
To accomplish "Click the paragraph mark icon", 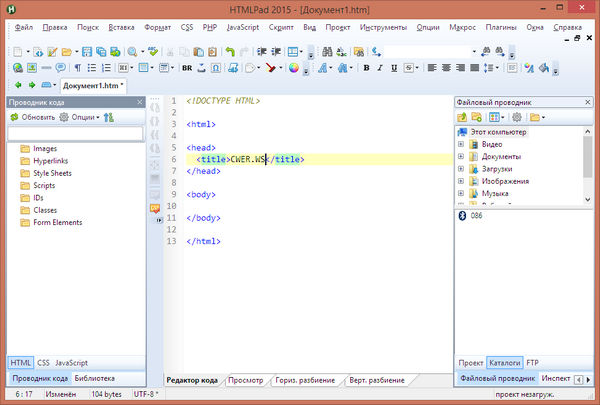I will (76, 69).
